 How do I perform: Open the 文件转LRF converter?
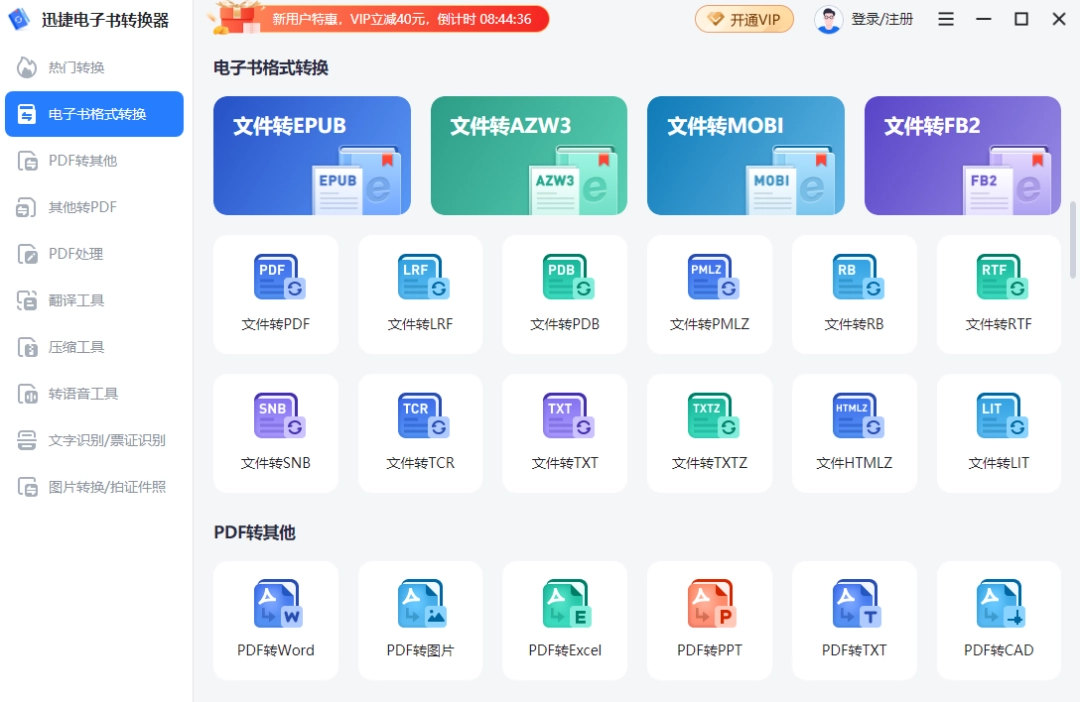420,293
